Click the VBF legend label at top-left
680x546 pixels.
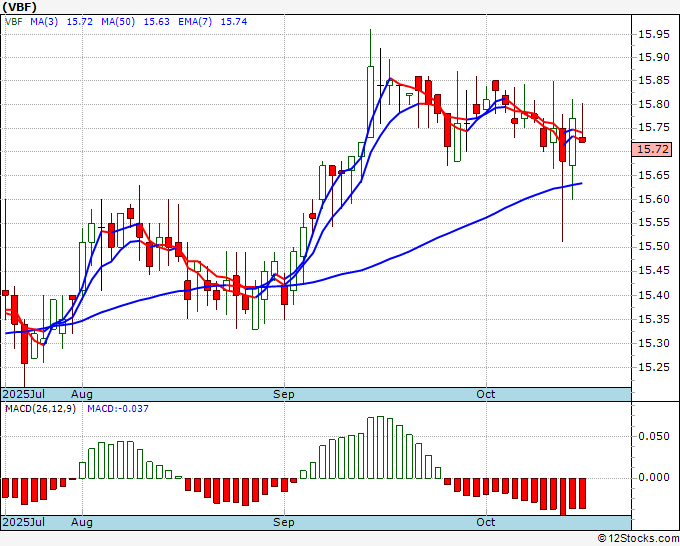pyautogui.click(x=13, y=21)
